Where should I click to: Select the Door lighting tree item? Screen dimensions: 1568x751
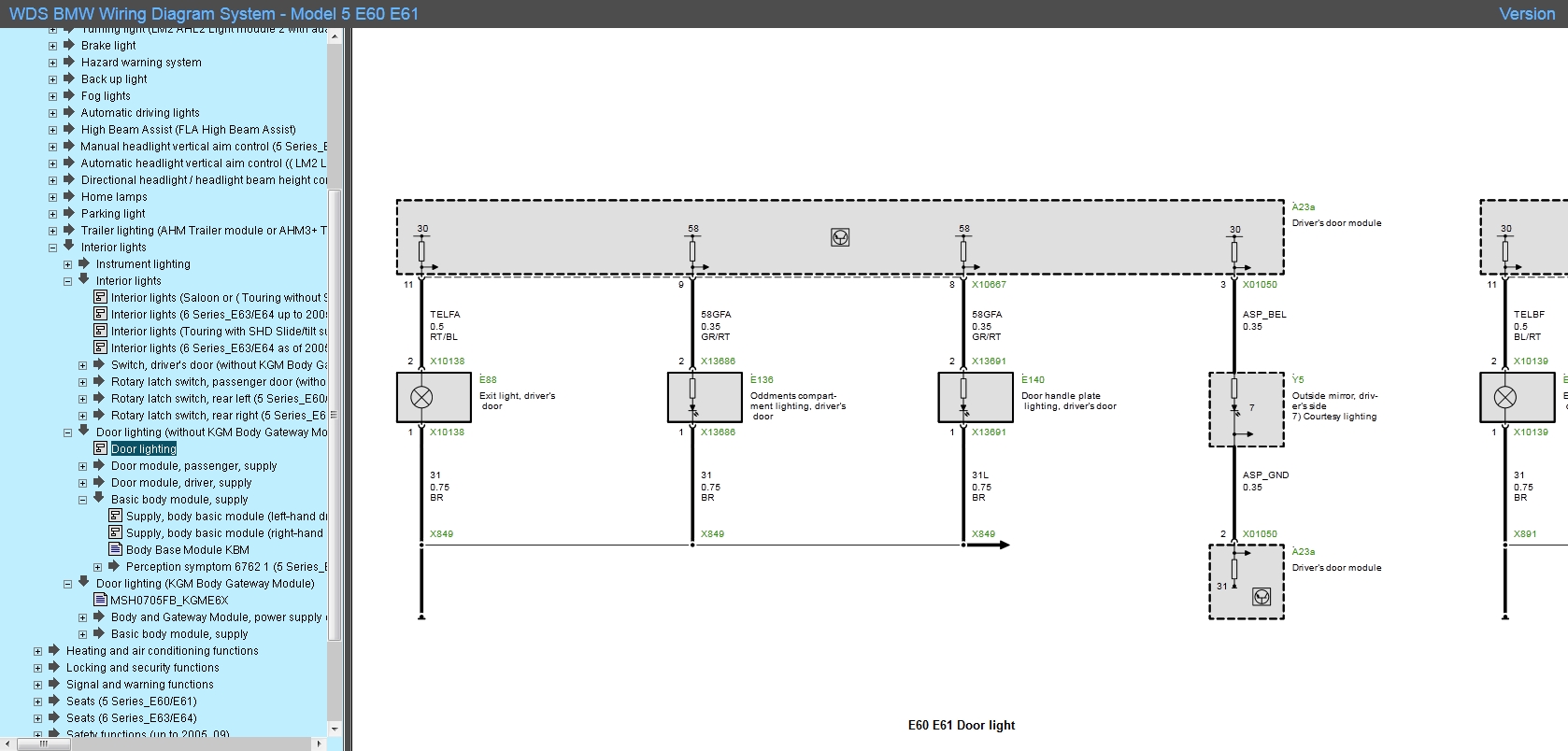(143, 449)
